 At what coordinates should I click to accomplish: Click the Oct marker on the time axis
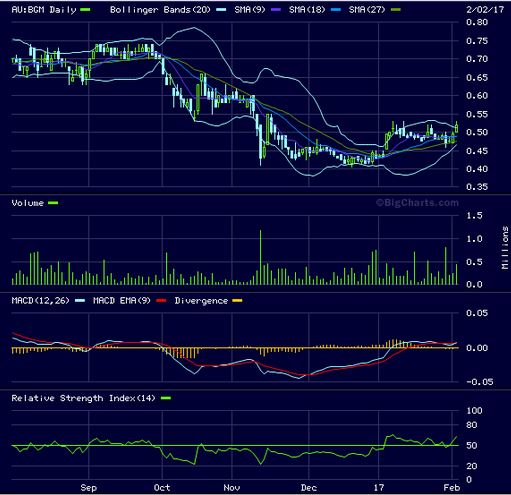pyautogui.click(x=162, y=488)
